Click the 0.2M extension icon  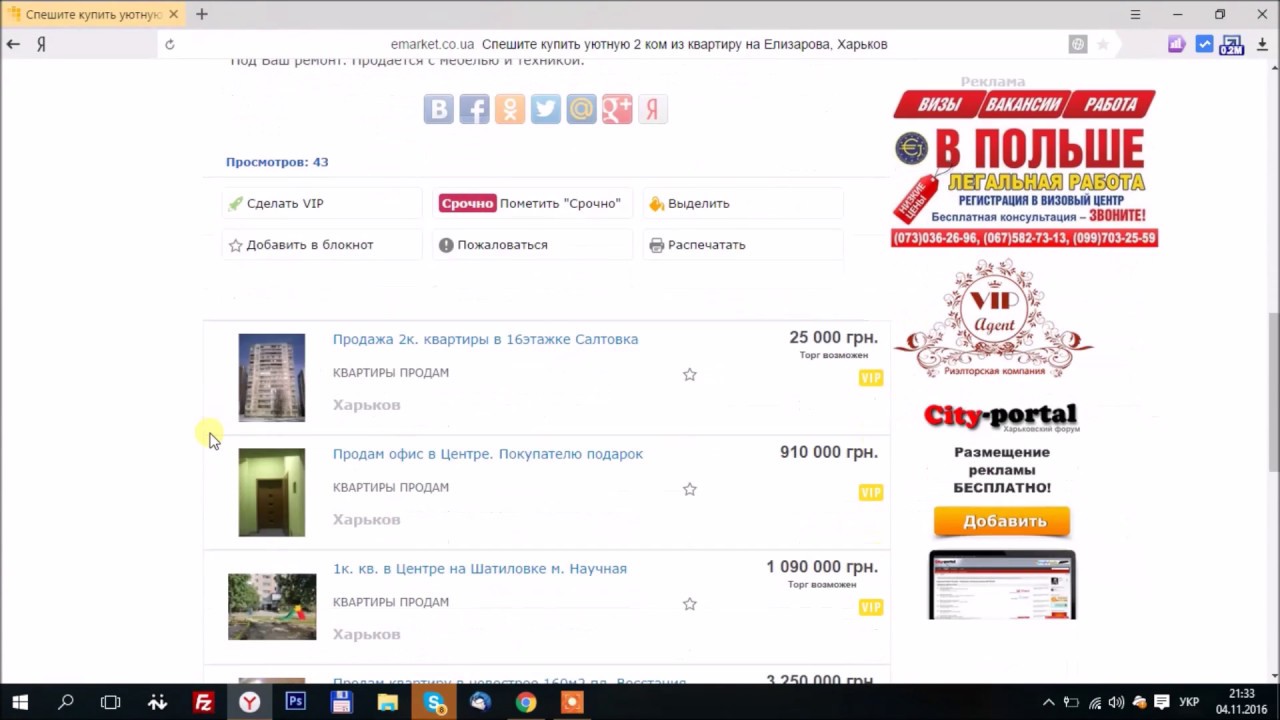tap(1232, 45)
